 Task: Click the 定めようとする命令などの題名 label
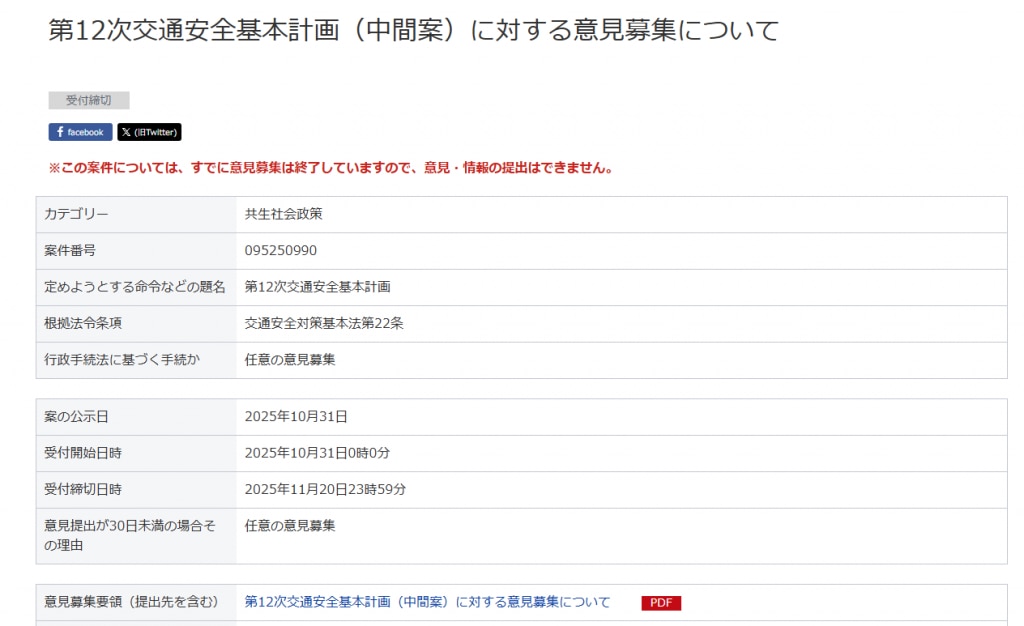pyautogui.click(x=135, y=287)
